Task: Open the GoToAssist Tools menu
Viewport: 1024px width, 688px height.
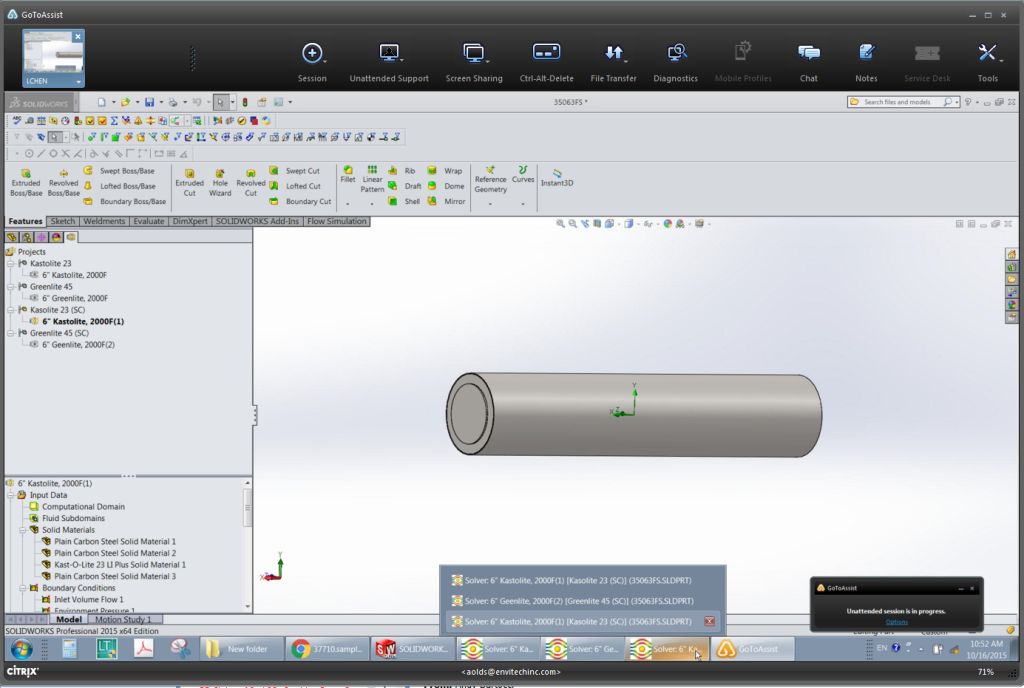Action: pos(987,63)
